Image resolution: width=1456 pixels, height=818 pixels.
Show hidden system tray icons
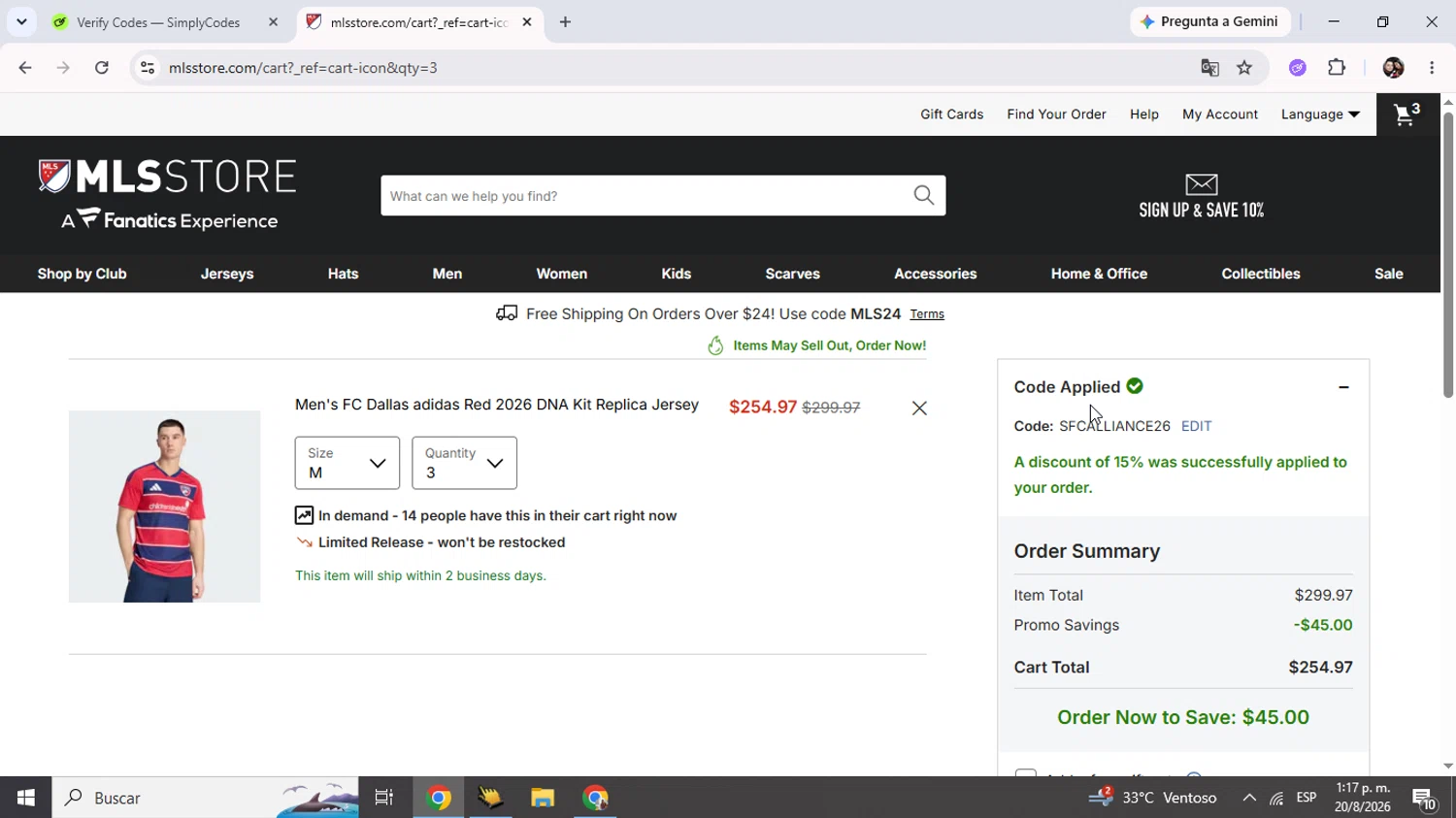pos(1249,799)
